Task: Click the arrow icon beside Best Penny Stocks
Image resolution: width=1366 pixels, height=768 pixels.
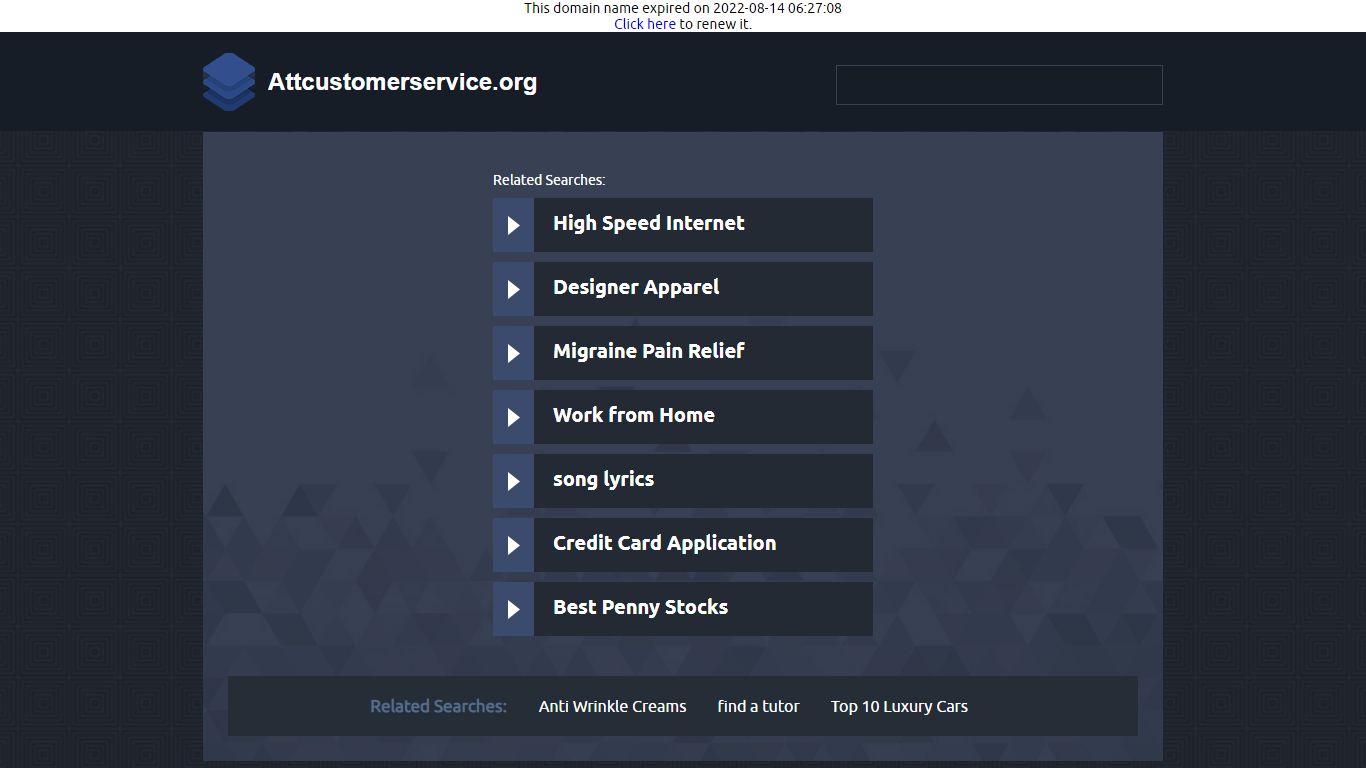Action: tap(513, 609)
